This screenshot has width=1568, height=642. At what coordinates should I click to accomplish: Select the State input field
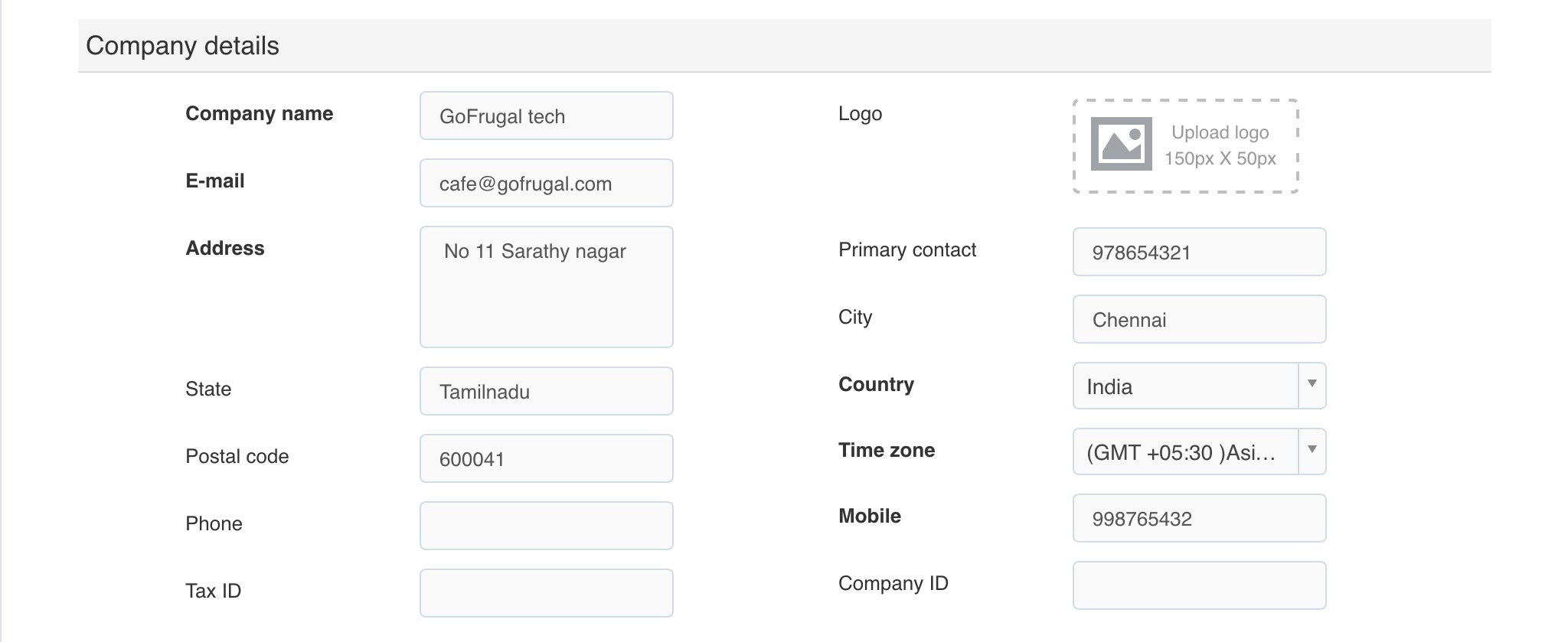click(x=546, y=392)
